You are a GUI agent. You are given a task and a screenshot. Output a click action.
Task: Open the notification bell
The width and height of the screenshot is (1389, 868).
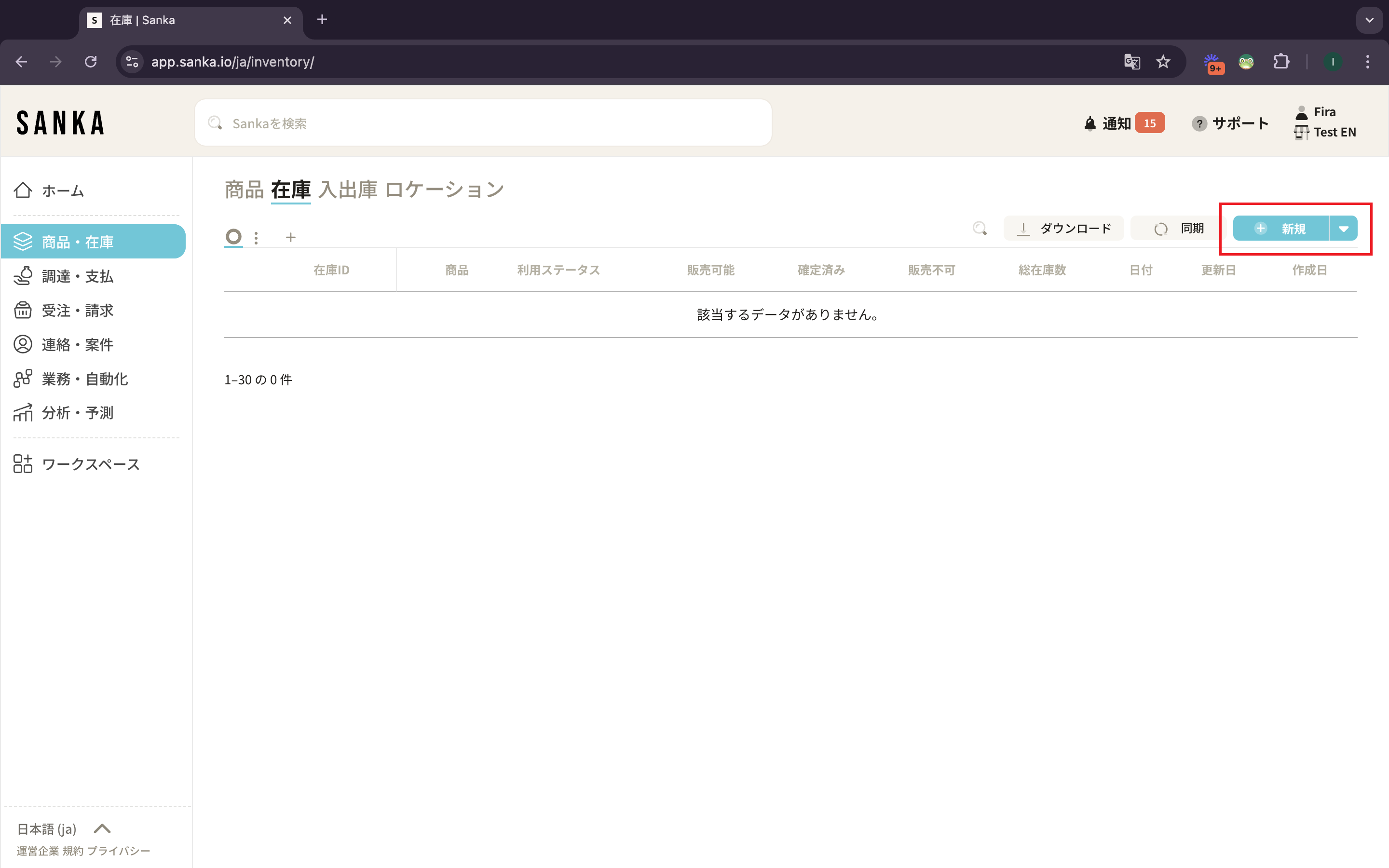[1089, 123]
